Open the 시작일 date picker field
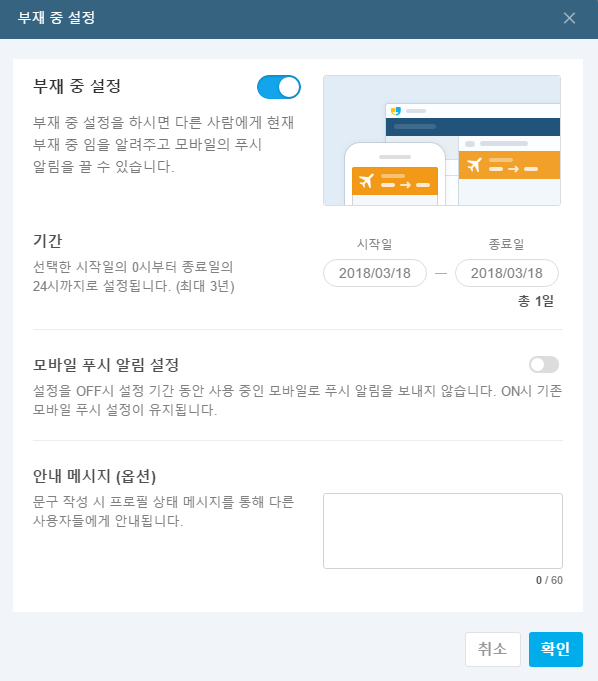The height and width of the screenshot is (681, 598). click(x=375, y=273)
